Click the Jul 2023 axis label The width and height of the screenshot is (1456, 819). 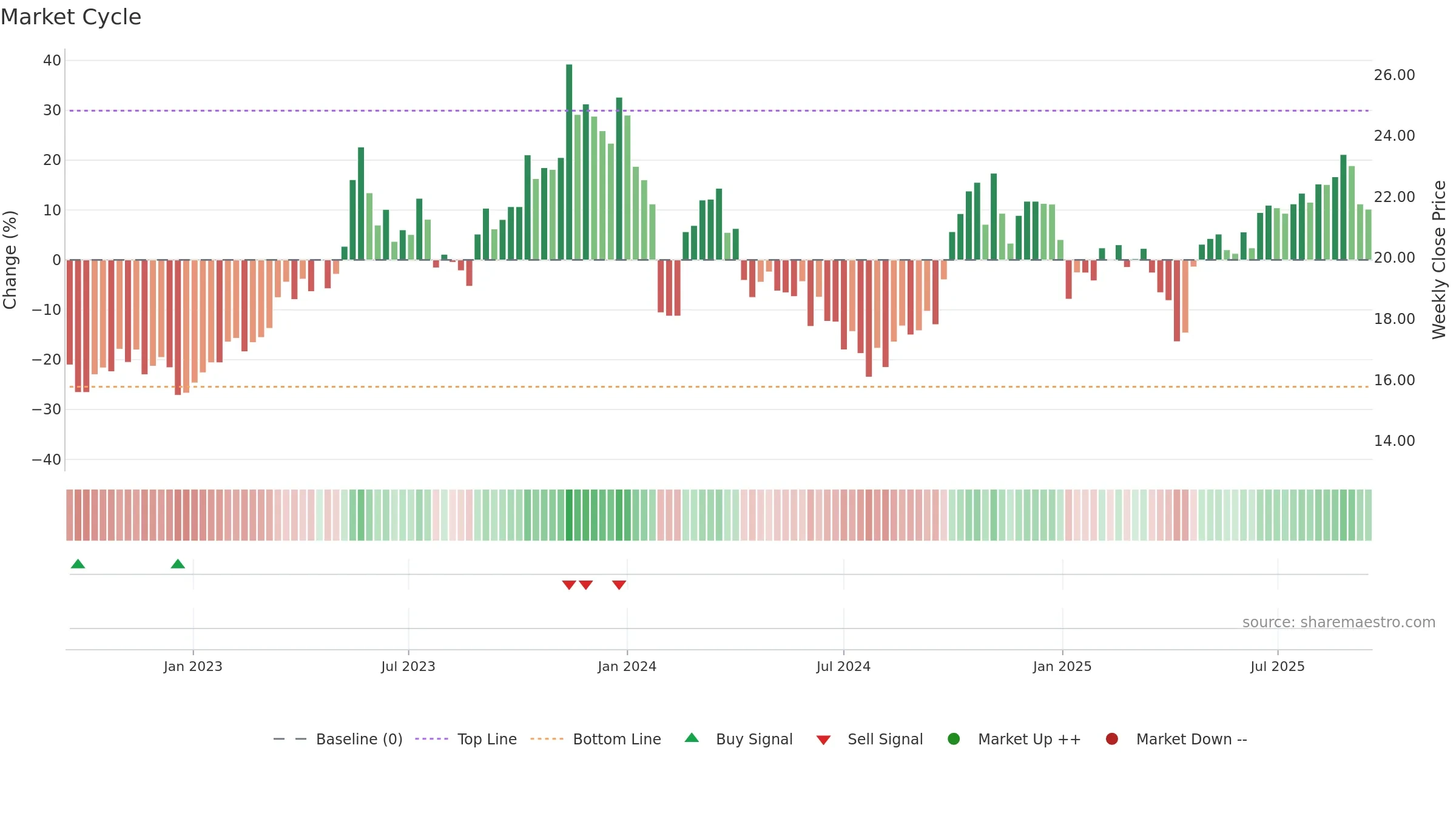click(x=408, y=666)
